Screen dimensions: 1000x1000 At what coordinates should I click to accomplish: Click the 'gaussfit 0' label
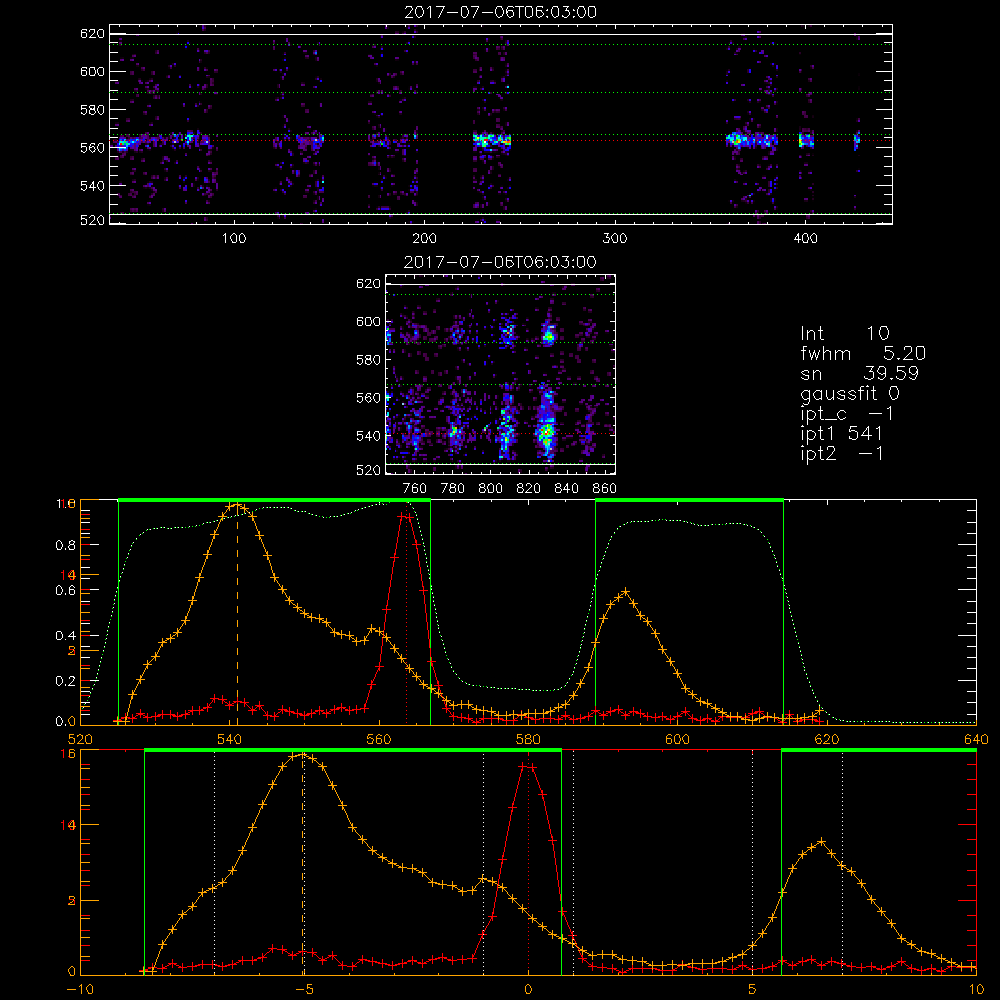(850, 393)
